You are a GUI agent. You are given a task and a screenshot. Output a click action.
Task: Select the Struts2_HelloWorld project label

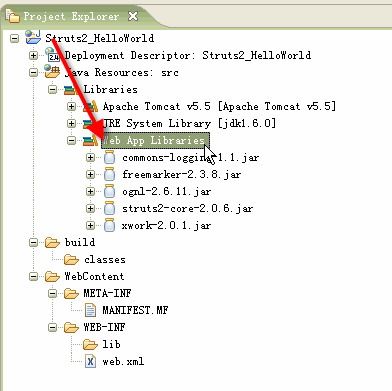(100, 38)
